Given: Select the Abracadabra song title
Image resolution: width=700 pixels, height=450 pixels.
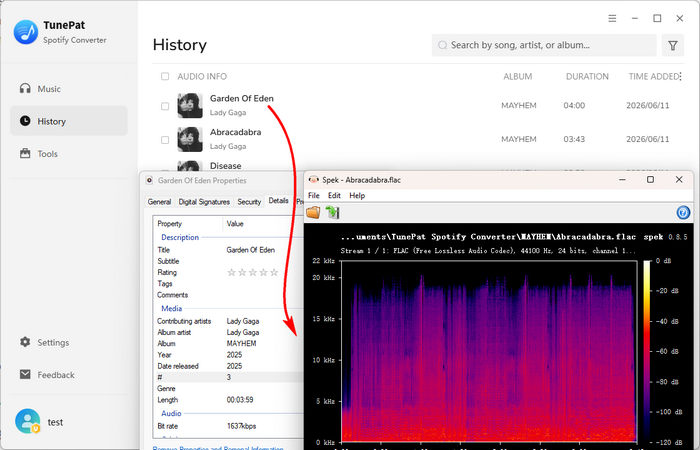Looking at the screenshot, I should coord(235,132).
